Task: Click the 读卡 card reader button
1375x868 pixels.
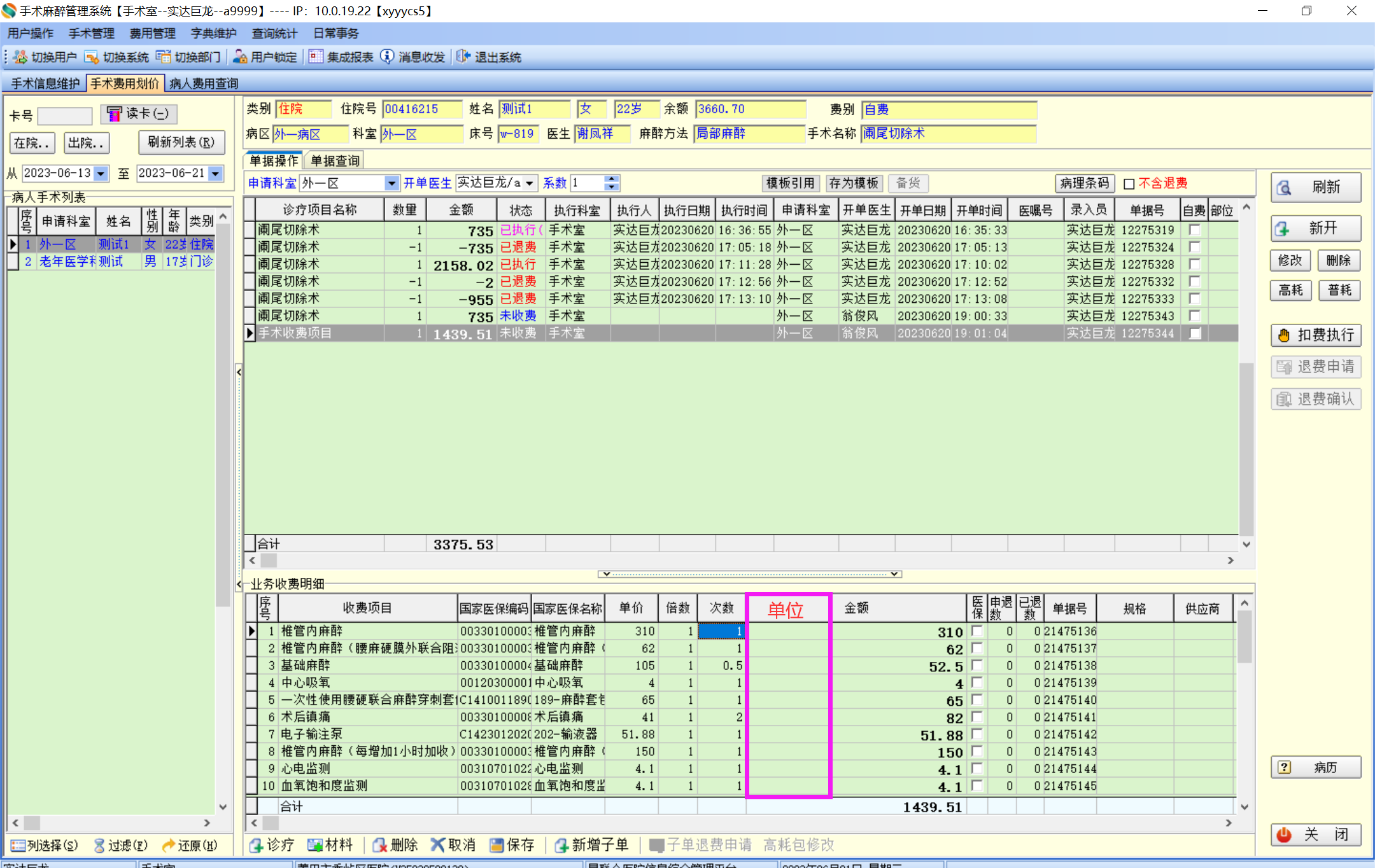Action: click(138, 114)
